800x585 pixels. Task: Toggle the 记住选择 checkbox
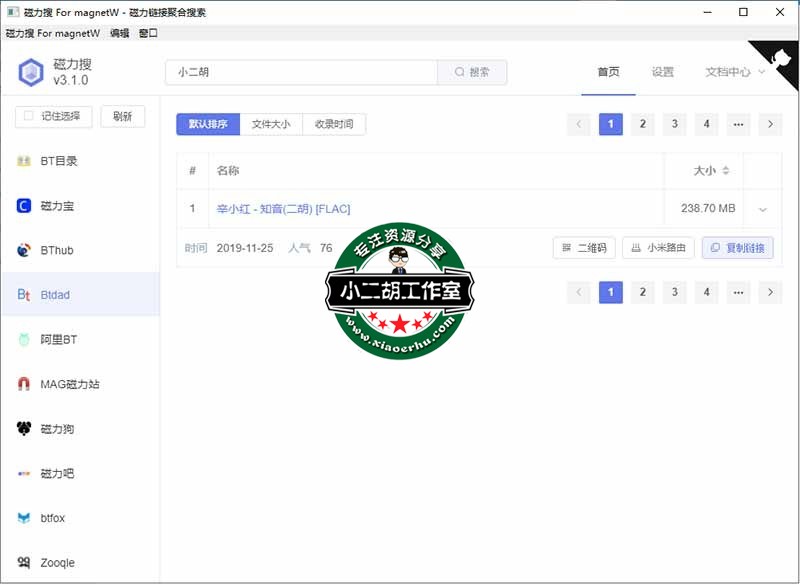click(x=29, y=116)
